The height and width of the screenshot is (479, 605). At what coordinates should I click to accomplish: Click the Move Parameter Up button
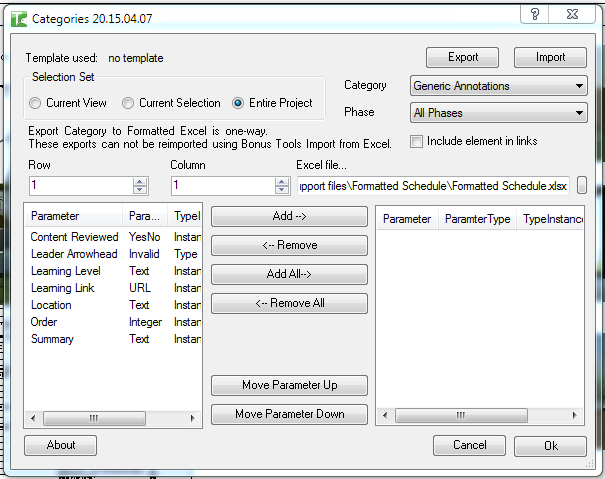click(289, 385)
